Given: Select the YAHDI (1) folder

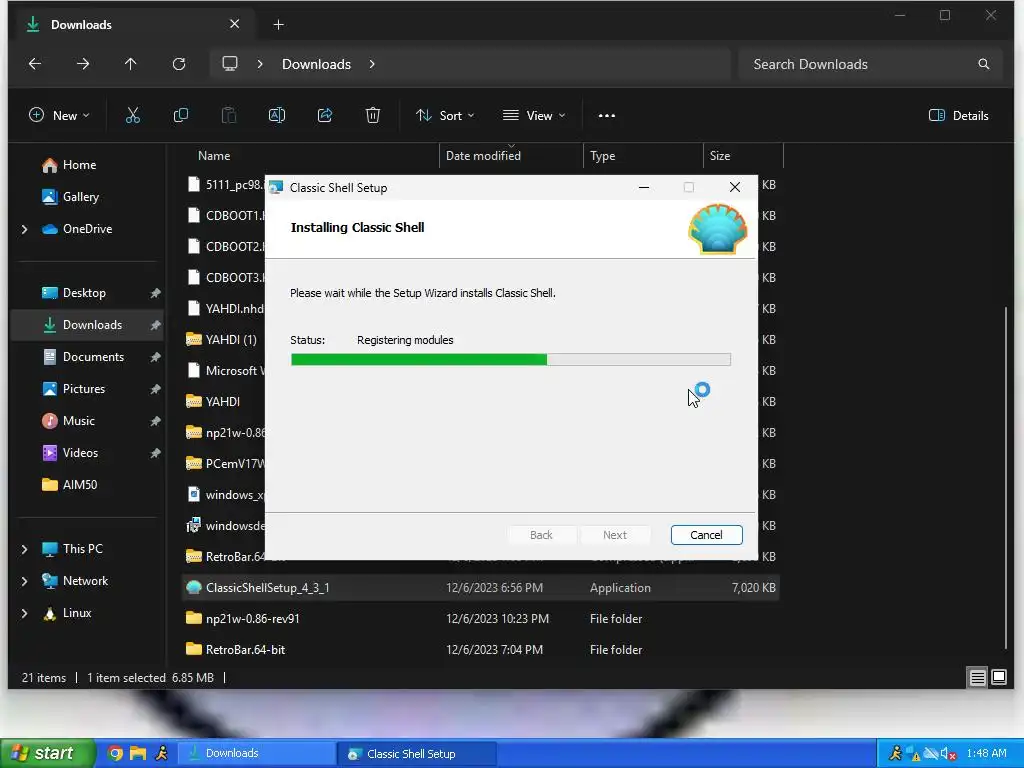Looking at the screenshot, I should [222, 340].
